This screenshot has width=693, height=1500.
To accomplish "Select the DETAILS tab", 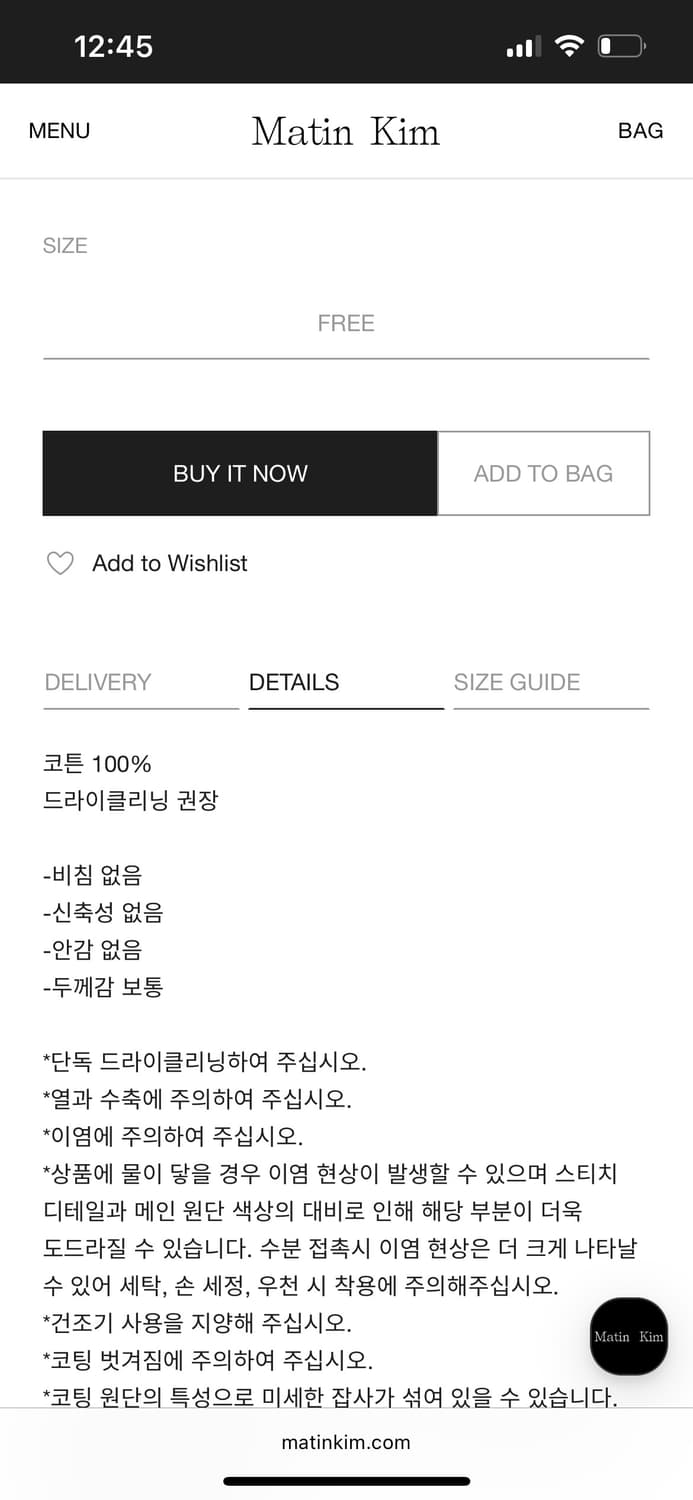I will (294, 682).
